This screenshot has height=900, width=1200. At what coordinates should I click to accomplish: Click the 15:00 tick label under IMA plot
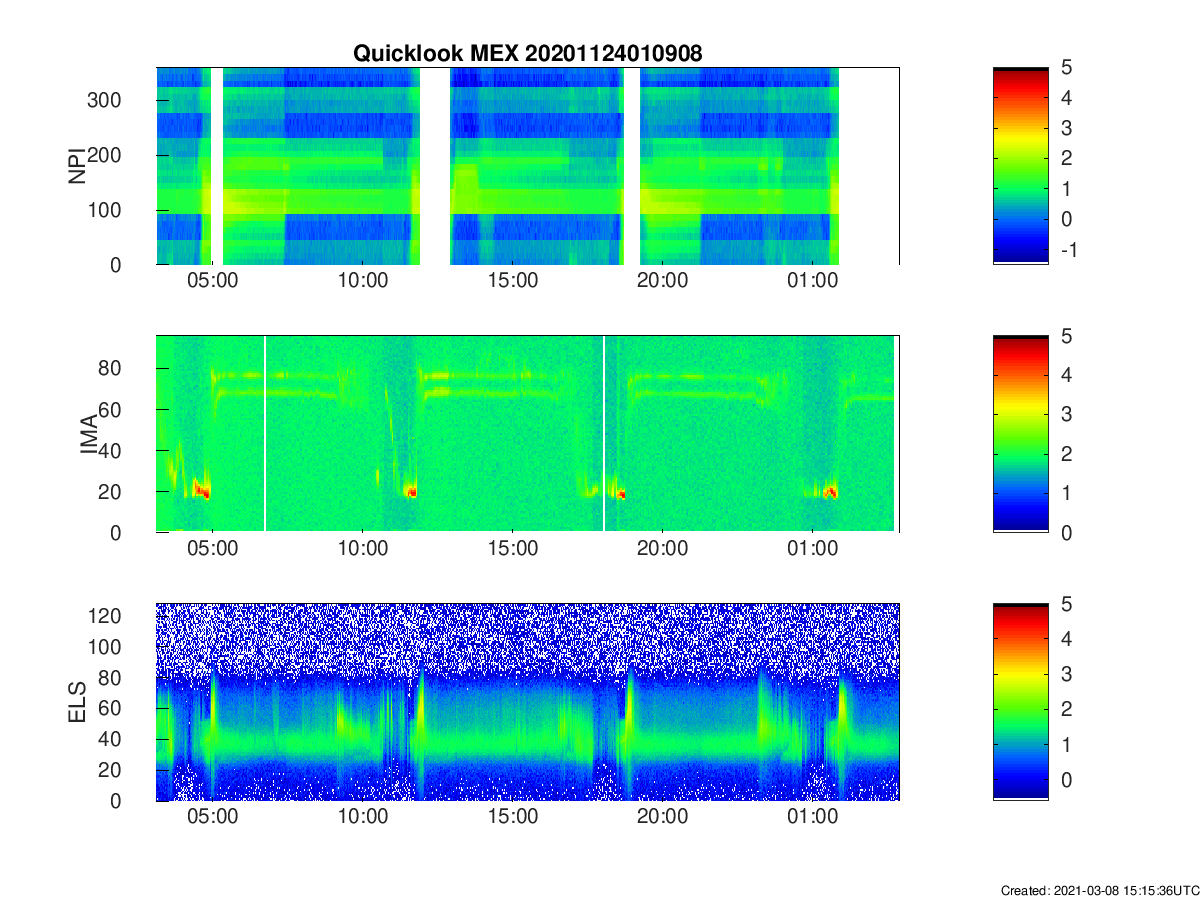click(513, 549)
